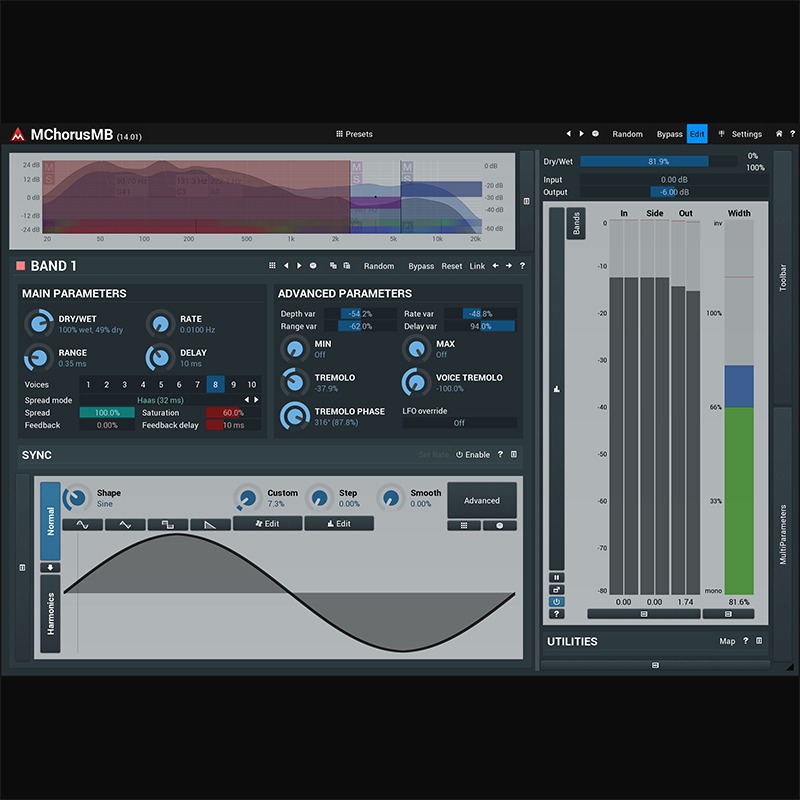800x800 pixels.
Task: Click Edit under the Custom knob
Action: pos(267,523)
